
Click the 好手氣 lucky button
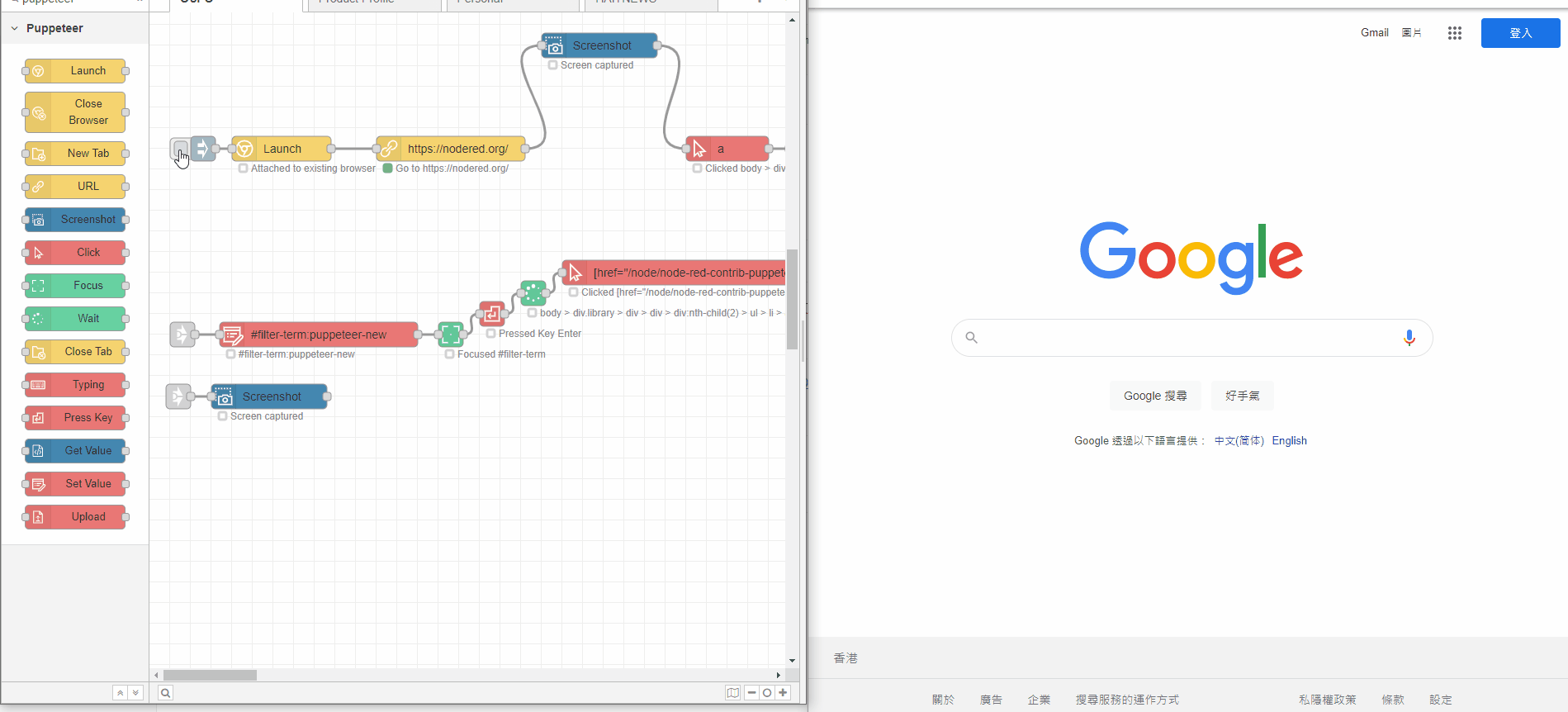coord(1243,396)
